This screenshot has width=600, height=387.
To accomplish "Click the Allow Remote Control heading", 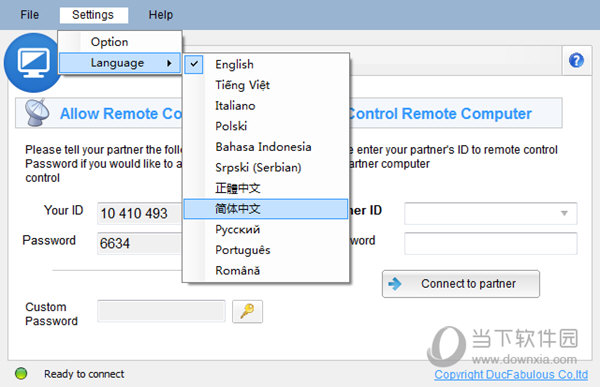I will [121, 114].
